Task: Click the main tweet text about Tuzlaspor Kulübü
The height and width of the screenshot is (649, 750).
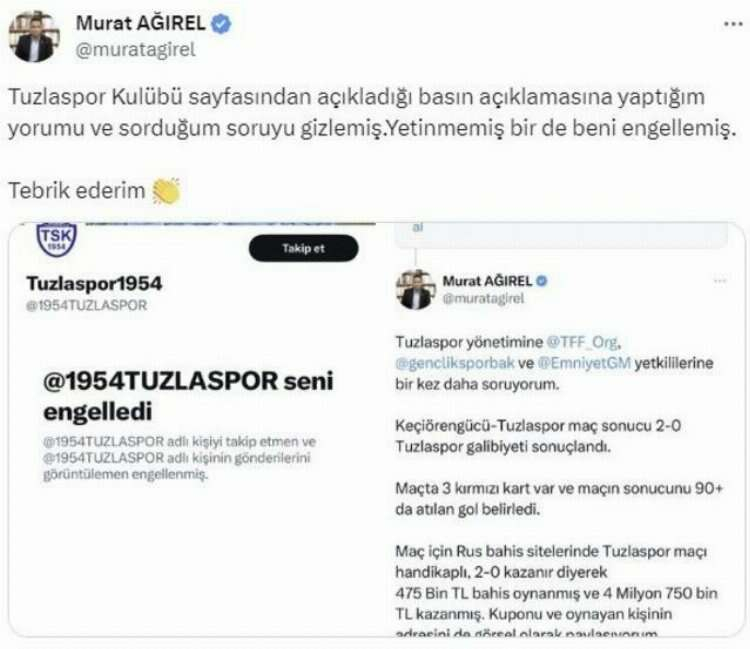Action: coord(372,112)
